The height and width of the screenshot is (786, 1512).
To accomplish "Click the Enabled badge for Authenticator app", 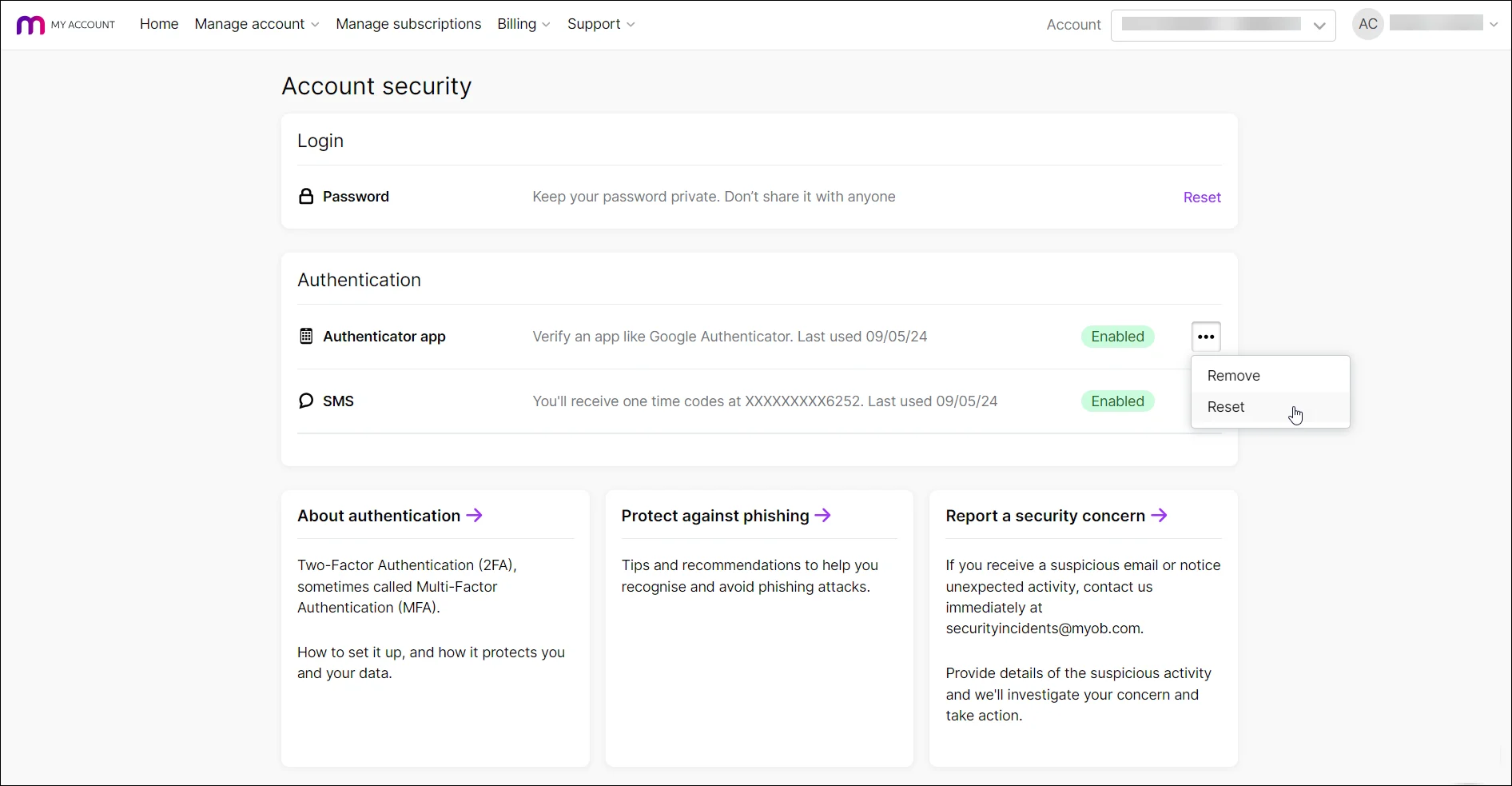I will (x=1117, y=337).
